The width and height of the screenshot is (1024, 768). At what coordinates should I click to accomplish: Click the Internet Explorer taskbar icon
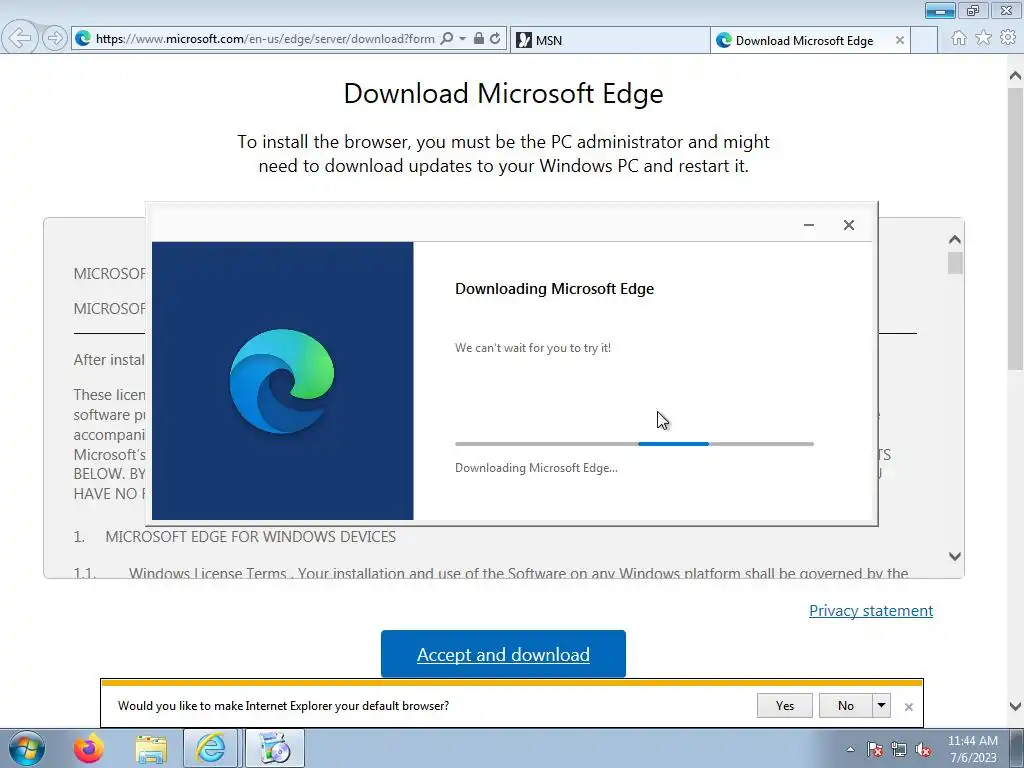[x=210, y=748]
